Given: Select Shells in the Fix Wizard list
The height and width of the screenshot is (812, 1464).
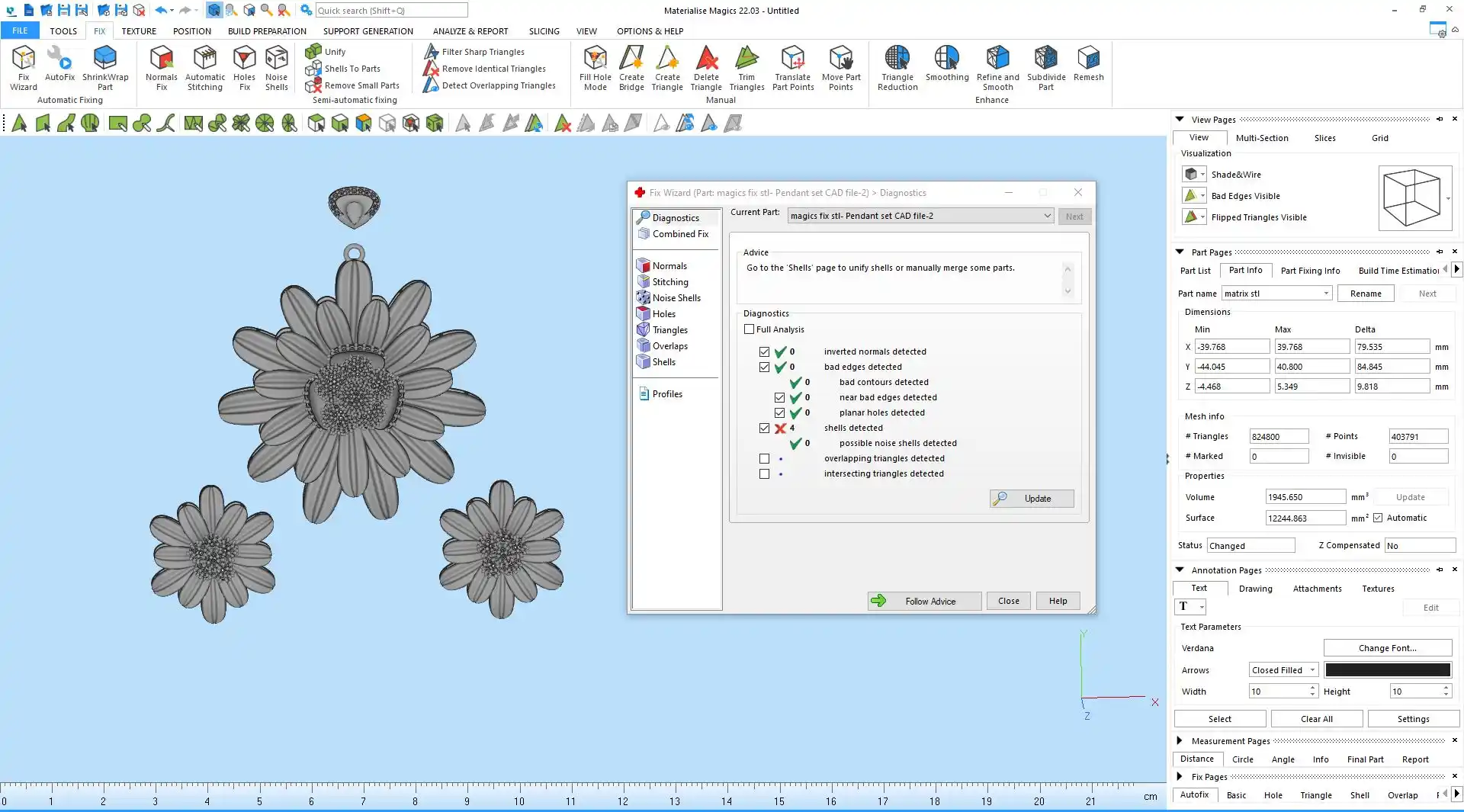Looking at the screenshot, I should tap(663, 362).
